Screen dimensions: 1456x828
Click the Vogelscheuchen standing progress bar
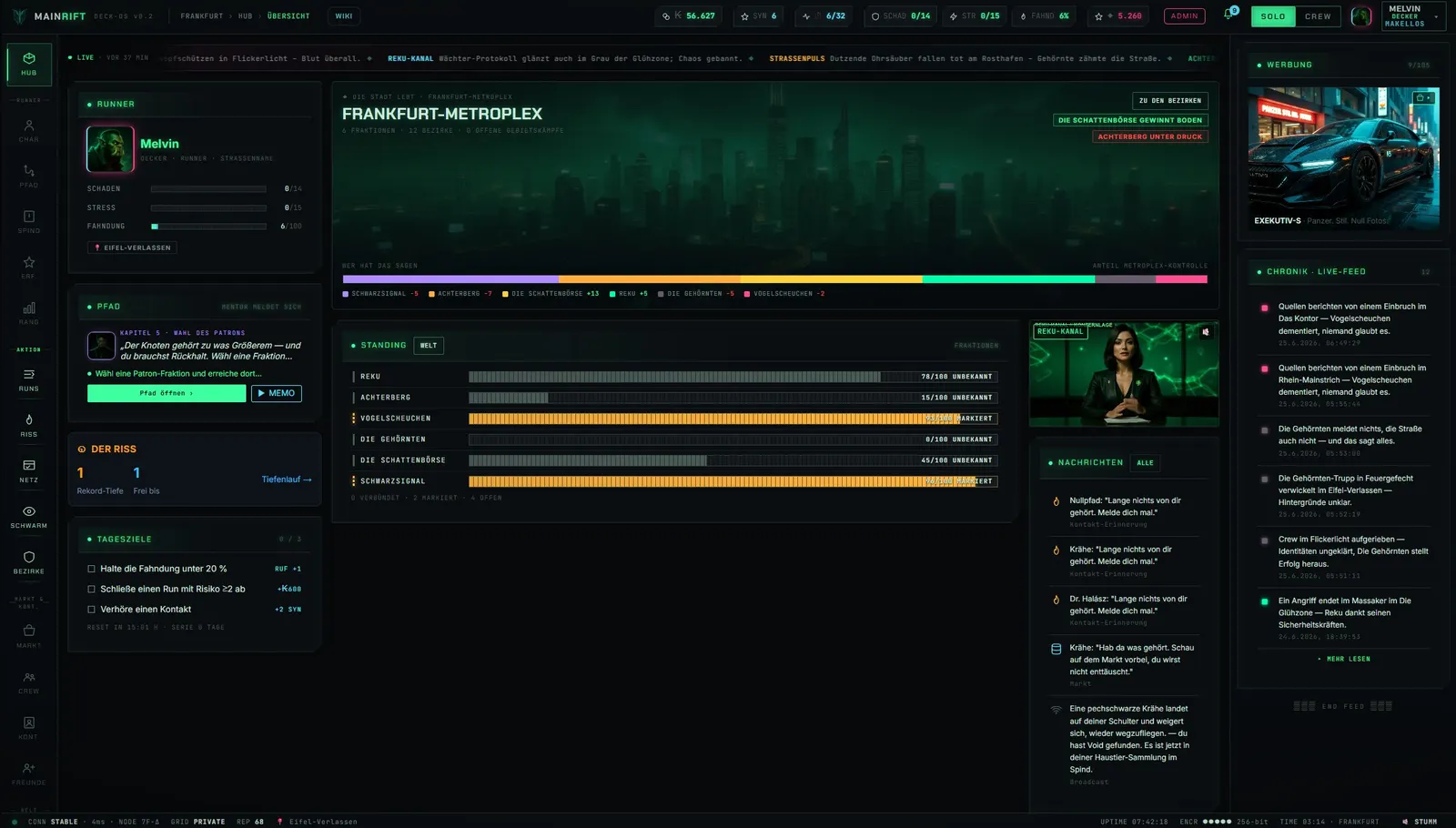pyautogui.click(x=733, y=419)
